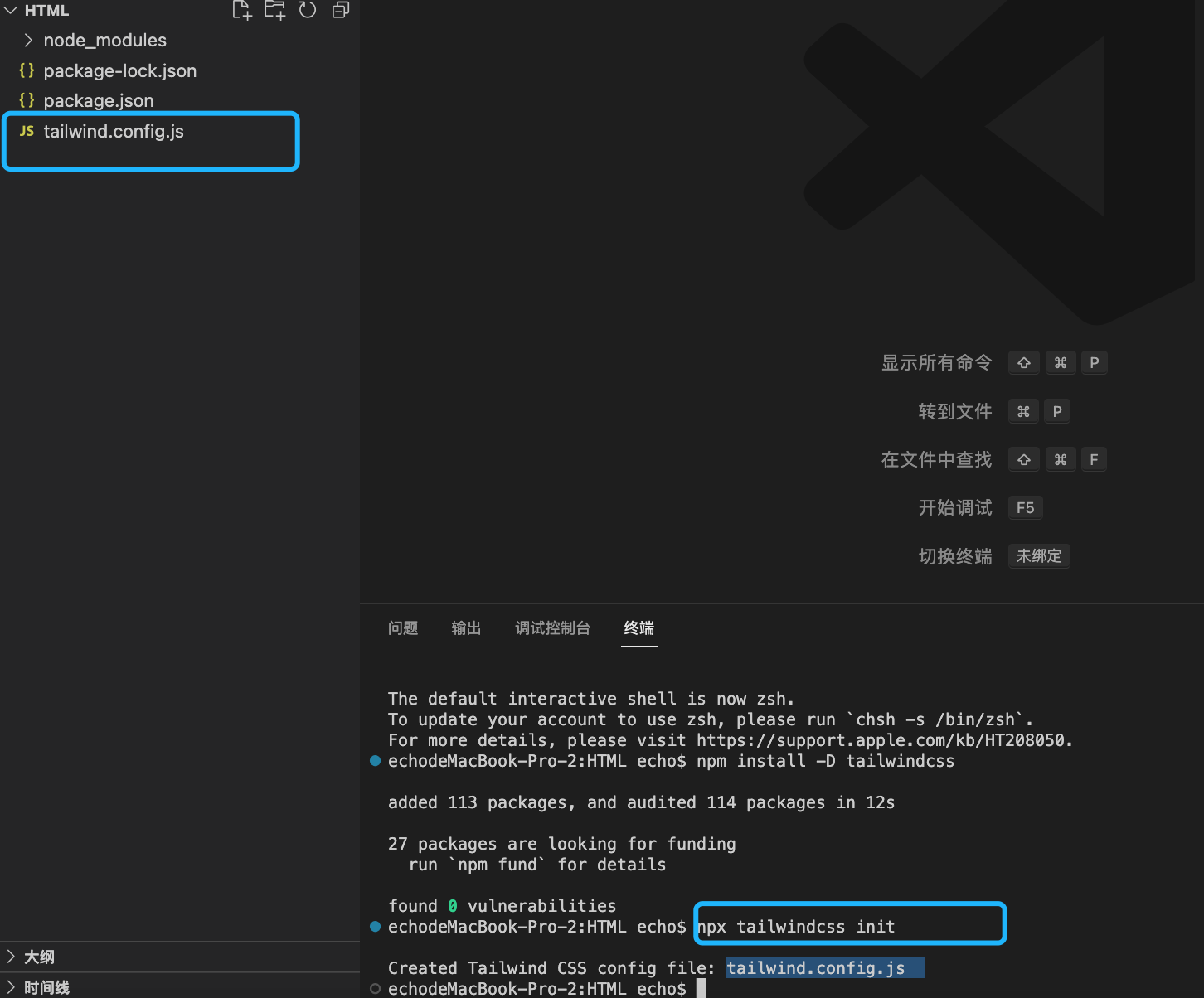The image size is (1204, 998).
Task: Click the 显示所有命令 shortcut label
Action: tap(937, 362)
